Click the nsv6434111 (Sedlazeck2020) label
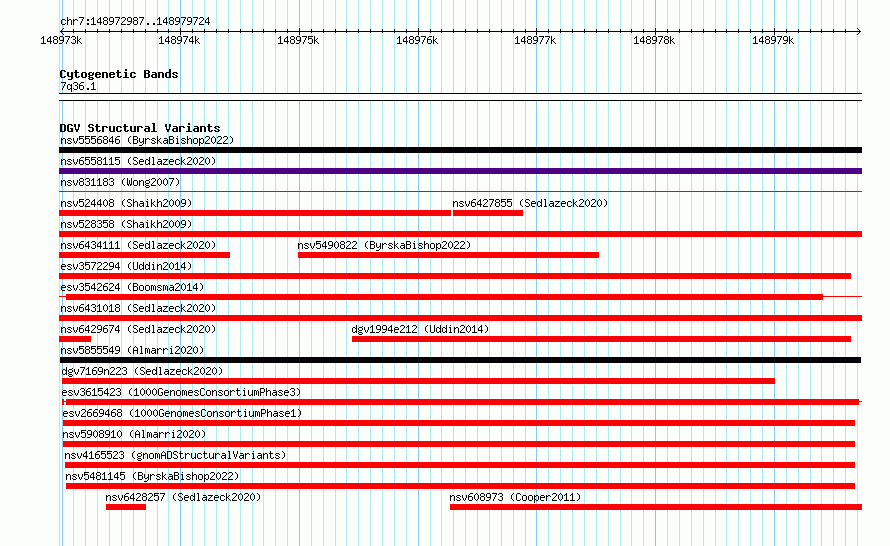 (138, 245)
